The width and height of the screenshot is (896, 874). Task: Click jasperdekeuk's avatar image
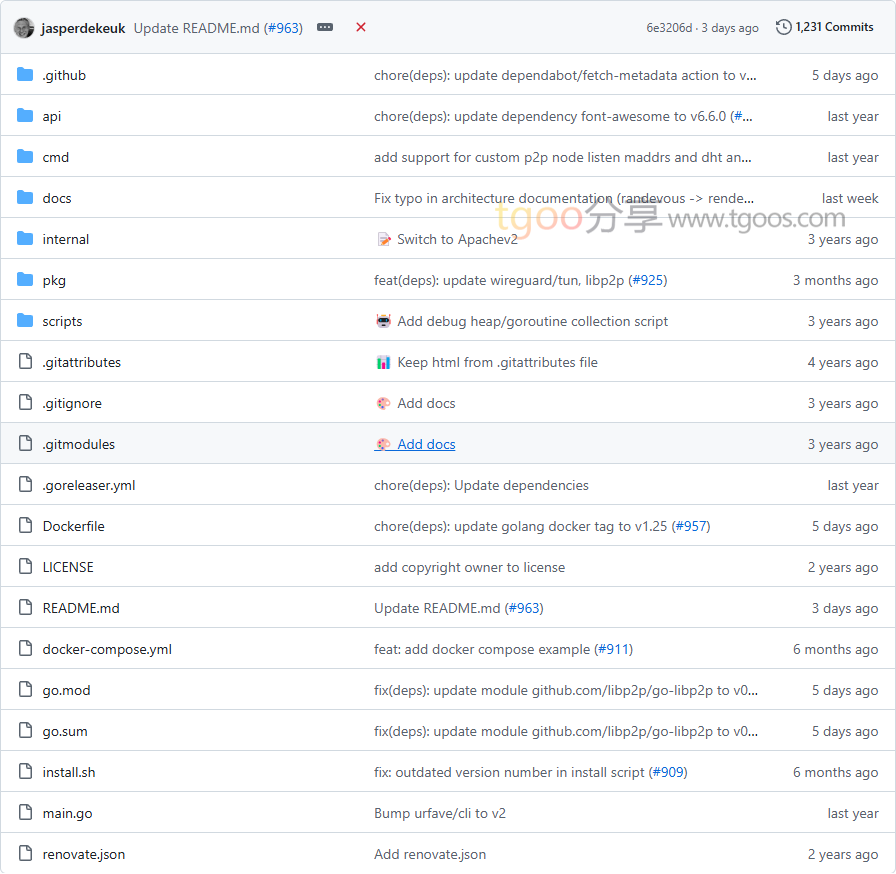coord(24,28)
